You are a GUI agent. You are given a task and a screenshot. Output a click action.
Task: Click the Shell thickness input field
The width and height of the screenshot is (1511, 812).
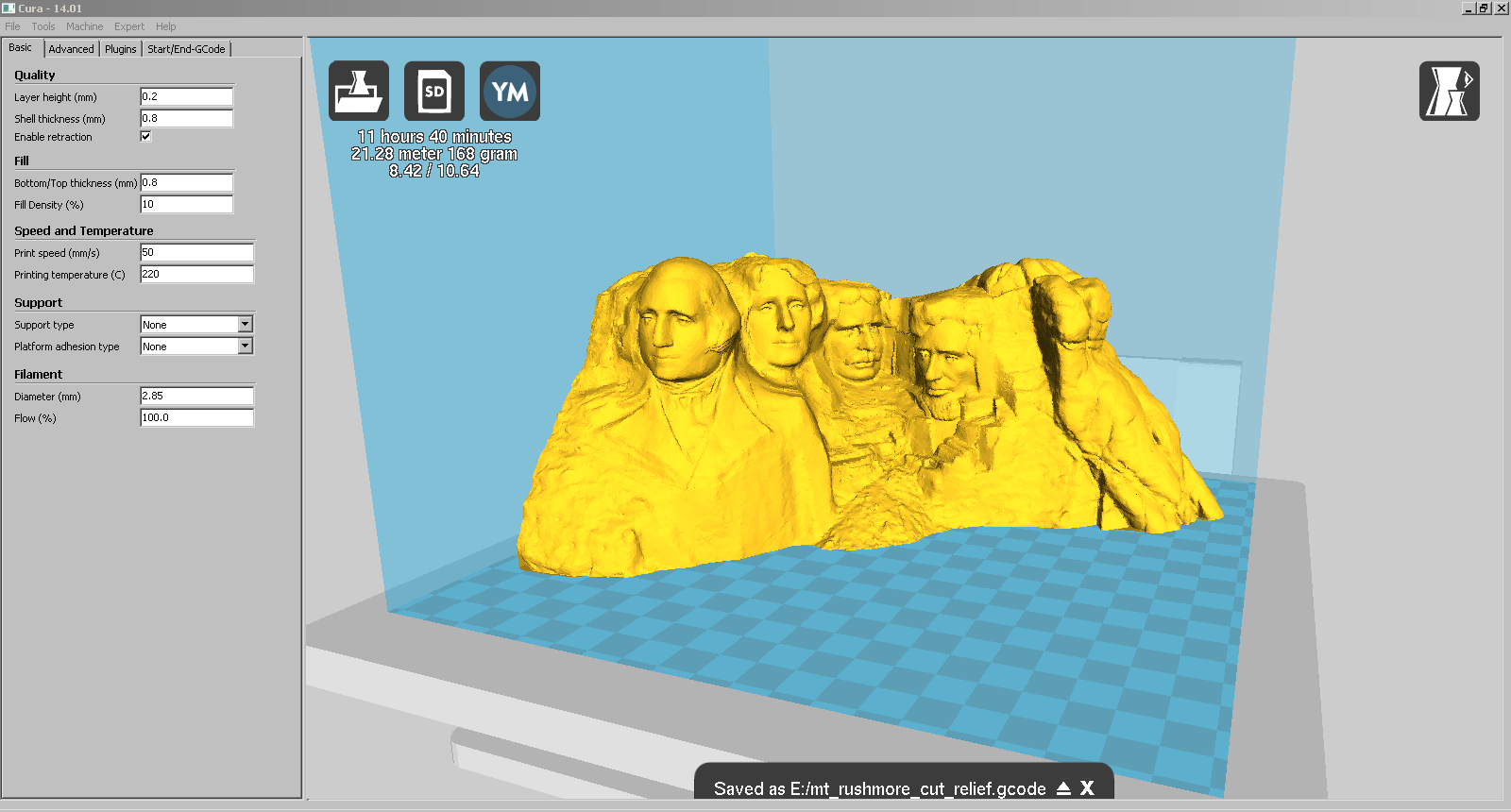tap(187, 118)
